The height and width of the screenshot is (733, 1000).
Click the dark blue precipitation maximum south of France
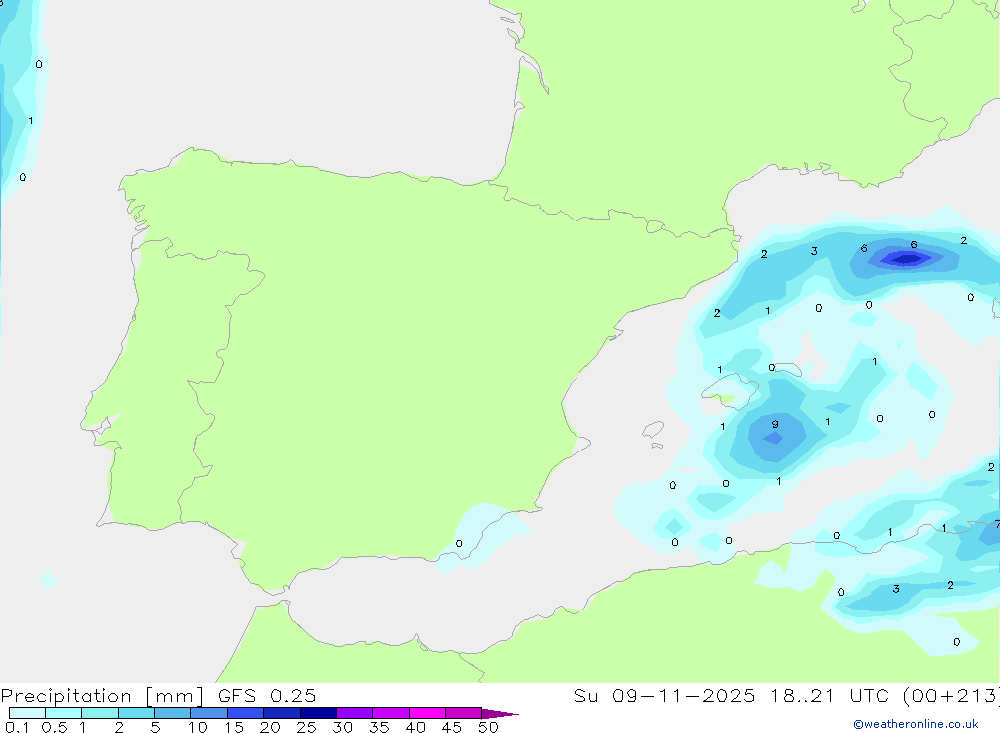click(906, 258)
